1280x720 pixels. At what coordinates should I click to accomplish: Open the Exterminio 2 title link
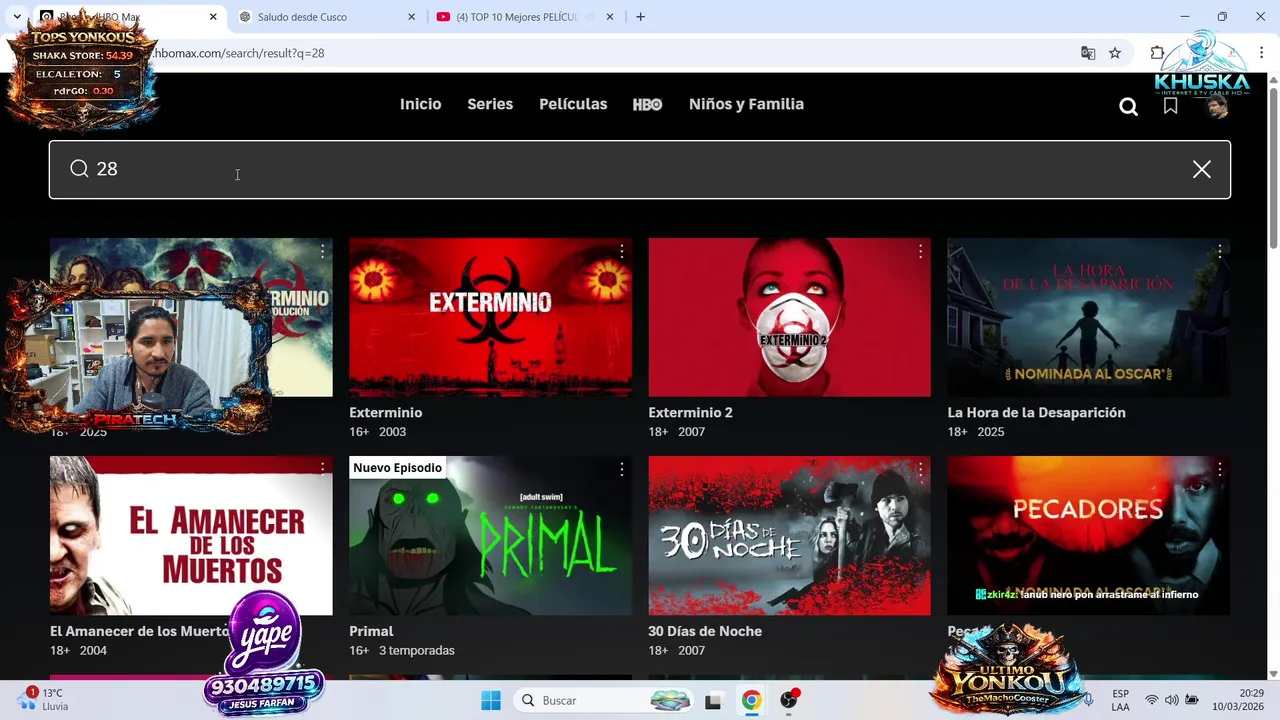point(690,412)
